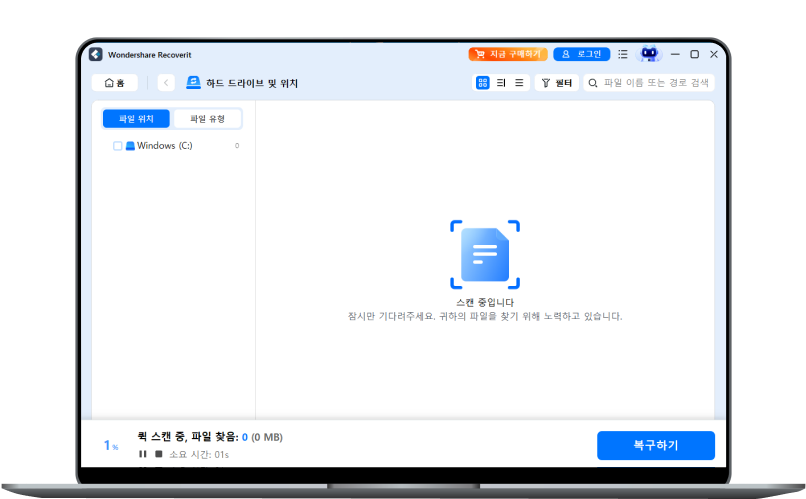Open the 필터 filter dropdown
Image resolution: width=806 pixels, height=499 pixels.
pyautogui.click(x=556, y=83)
